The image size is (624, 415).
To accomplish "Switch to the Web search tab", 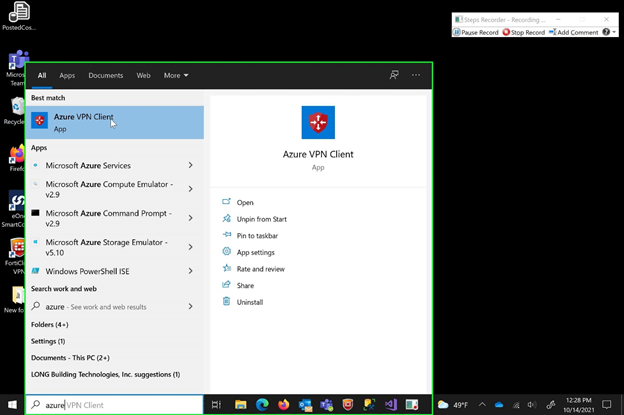I will [x=143, y=75].
